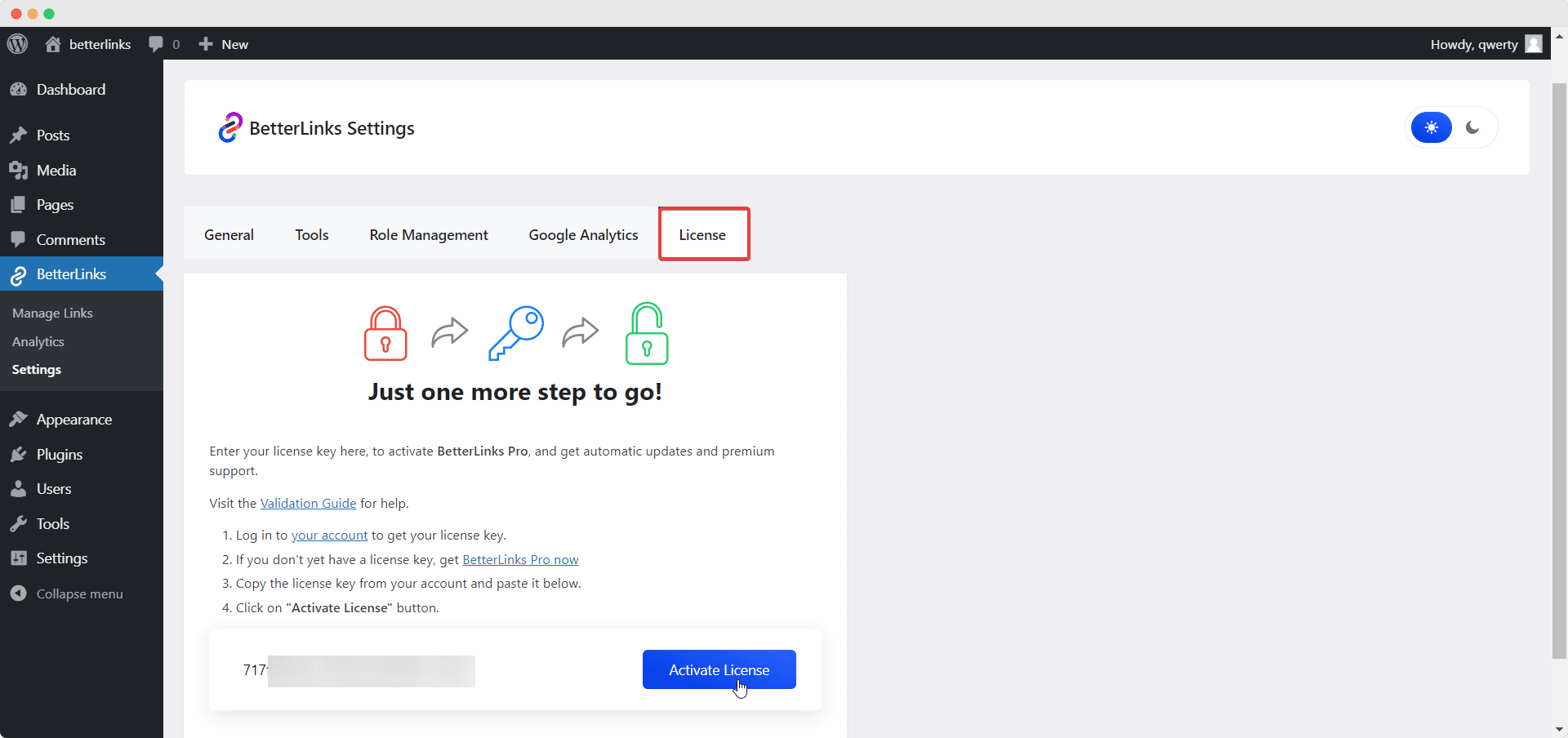Go to Posts in sidebar
The width and height of the screenshot is (1568, 738).
[82, 136]
